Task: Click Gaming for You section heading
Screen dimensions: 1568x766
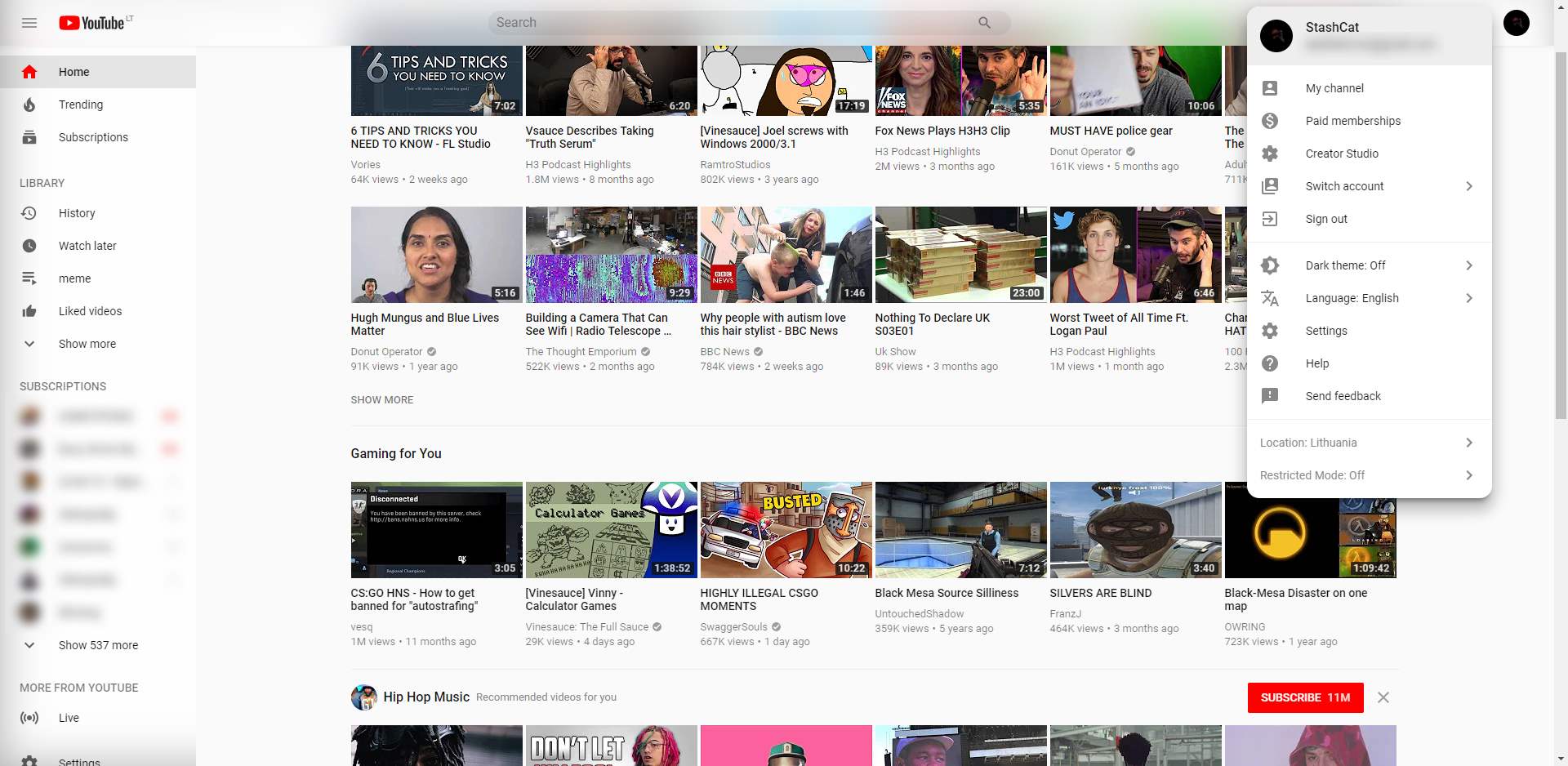Action: [x=396, y=453]
